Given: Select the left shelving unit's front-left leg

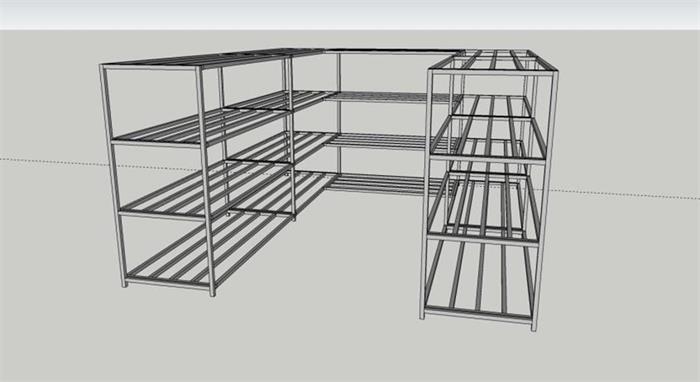Looking at the screenshot, I should click(x=113, y=176).
